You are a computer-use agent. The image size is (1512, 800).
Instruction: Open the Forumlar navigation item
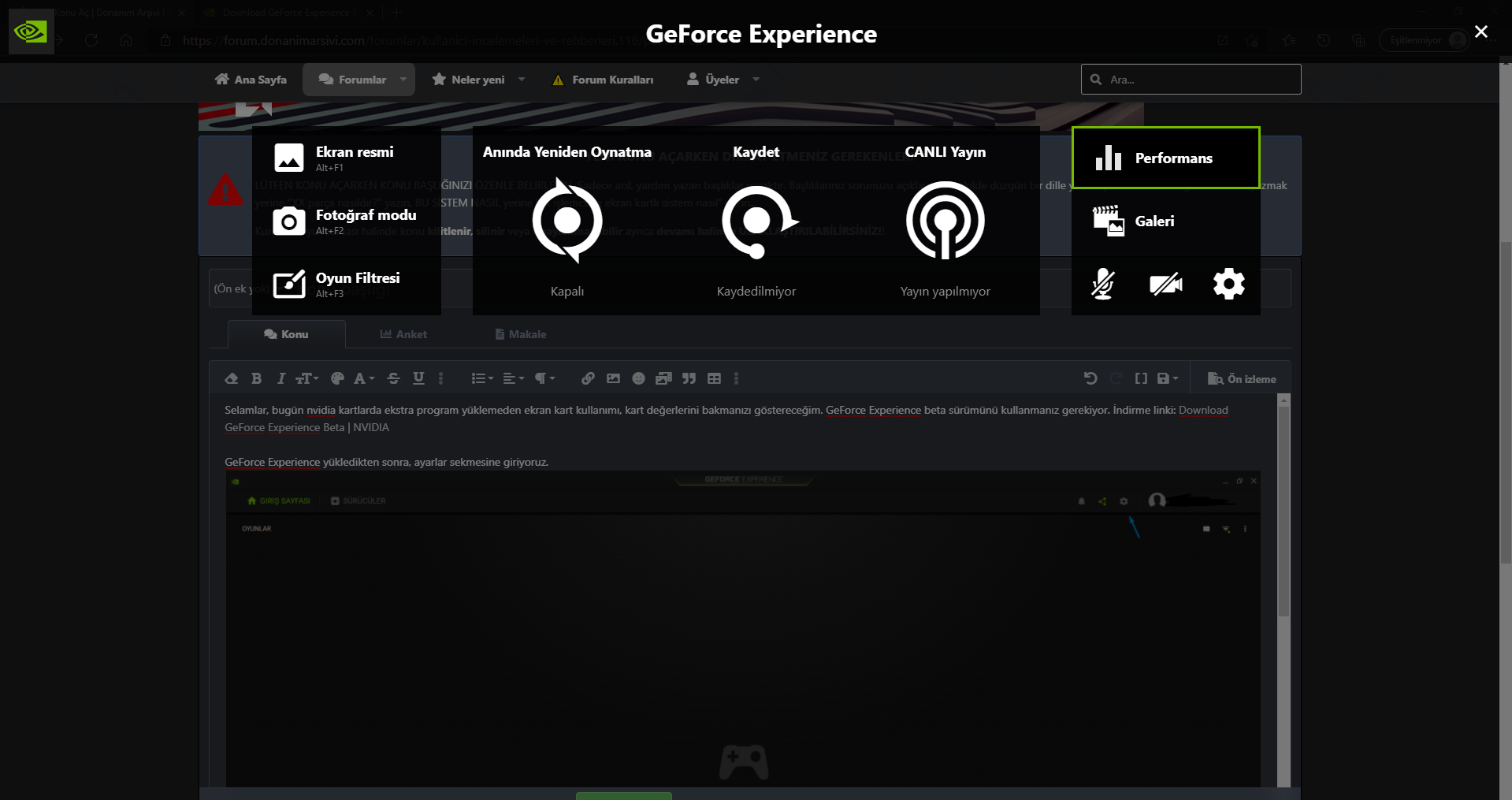[352, 80]
